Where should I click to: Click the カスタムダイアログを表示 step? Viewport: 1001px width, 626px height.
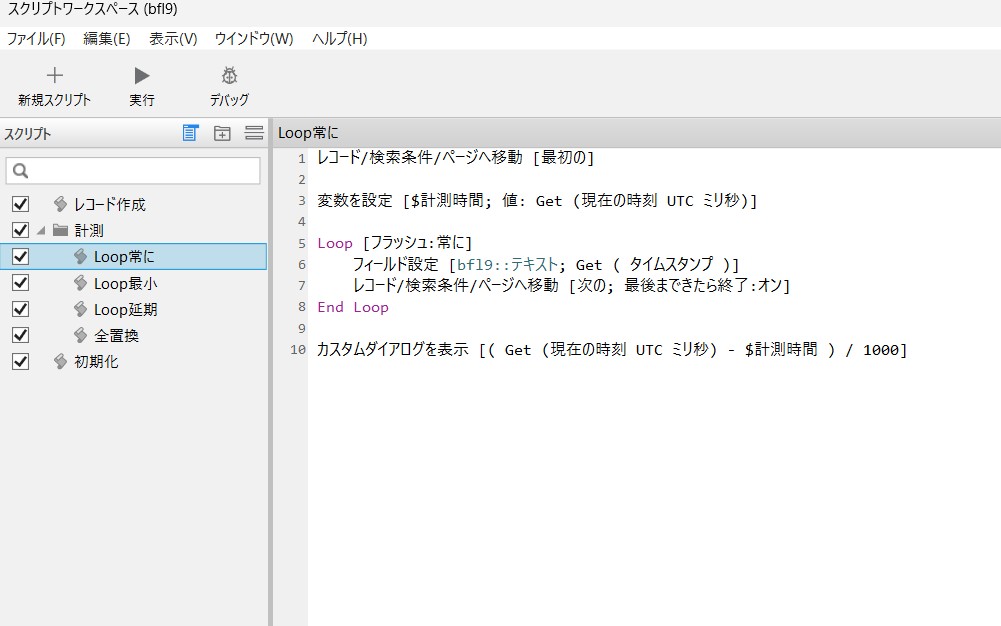(612, 350)
